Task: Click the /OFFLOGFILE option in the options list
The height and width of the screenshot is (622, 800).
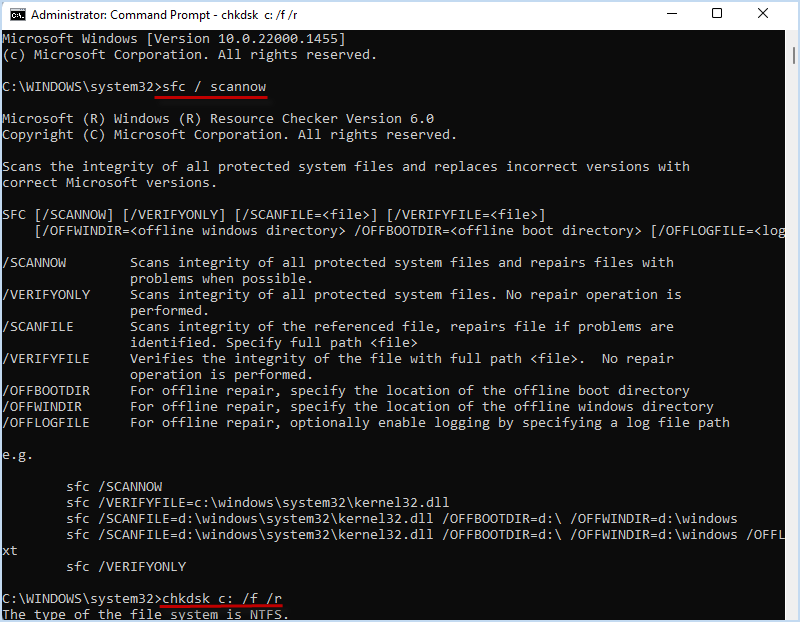Action: 46,423
